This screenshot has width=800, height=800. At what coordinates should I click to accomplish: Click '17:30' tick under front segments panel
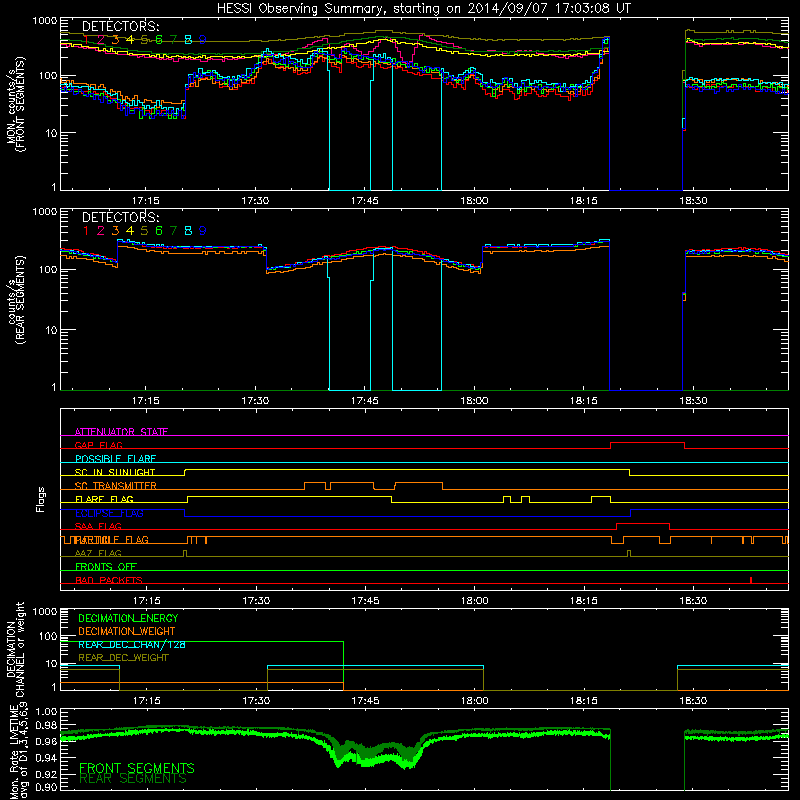[255, 201]
